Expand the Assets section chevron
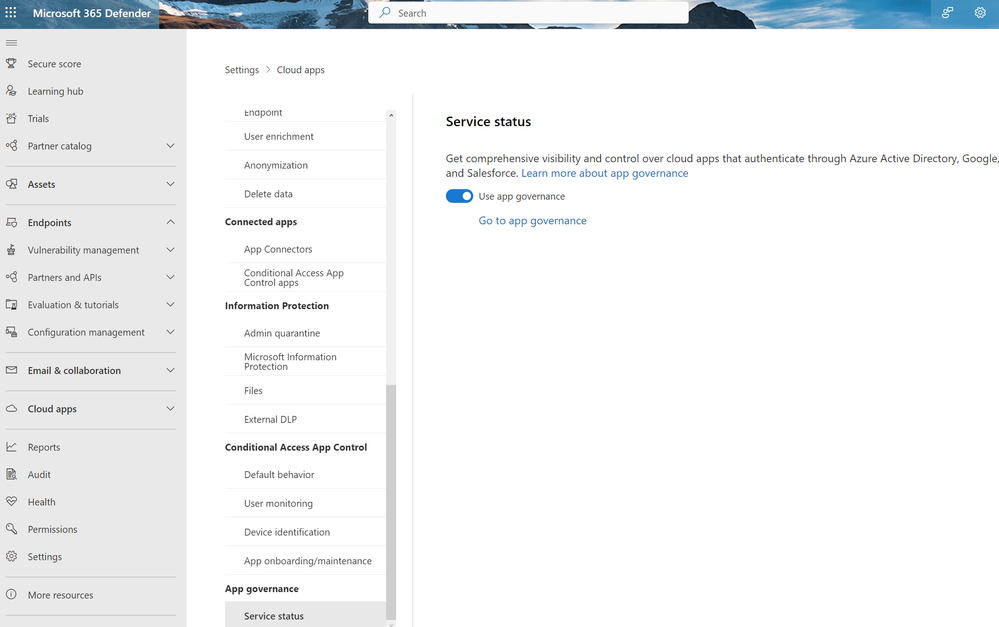 170,184
